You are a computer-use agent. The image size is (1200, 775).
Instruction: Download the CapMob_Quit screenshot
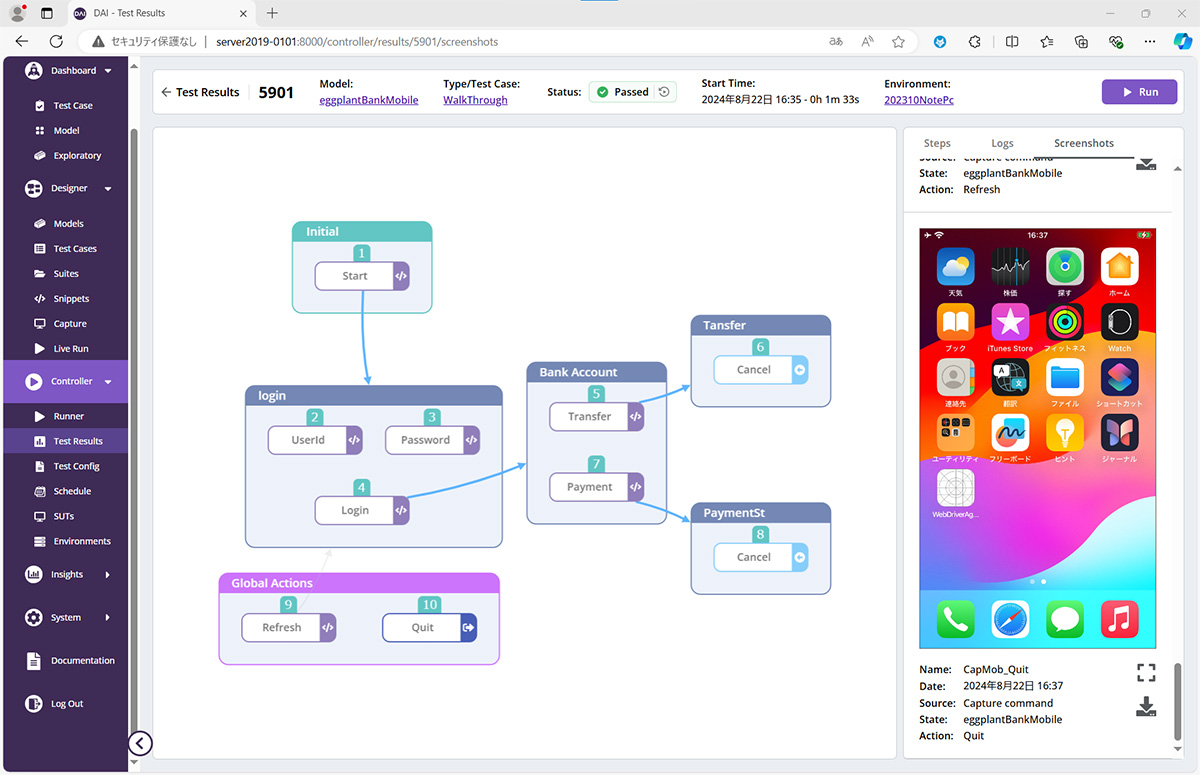(1146, 708)
